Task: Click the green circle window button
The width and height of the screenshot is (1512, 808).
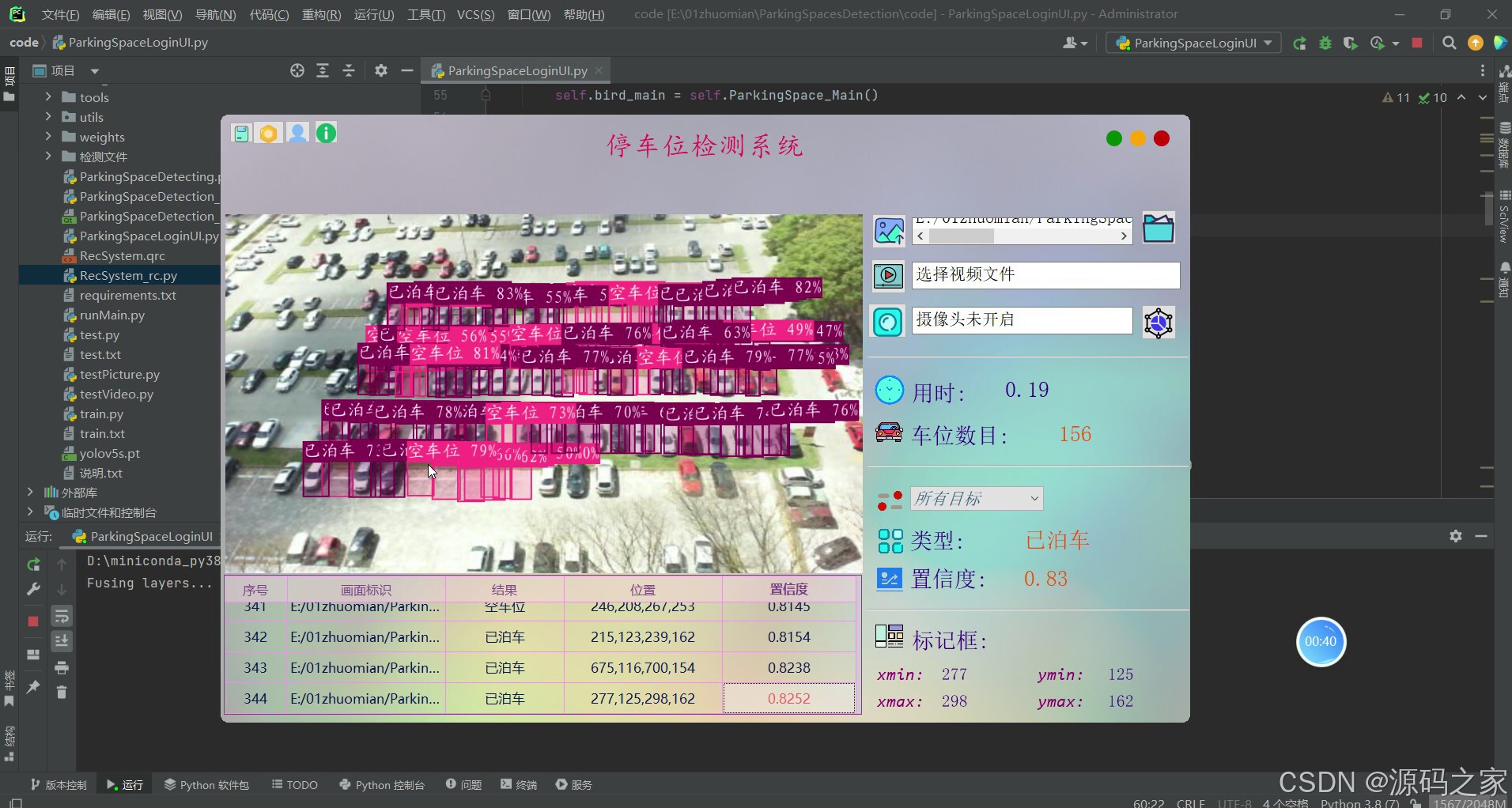Action: pyautogui.click(x=1114, y=139)
